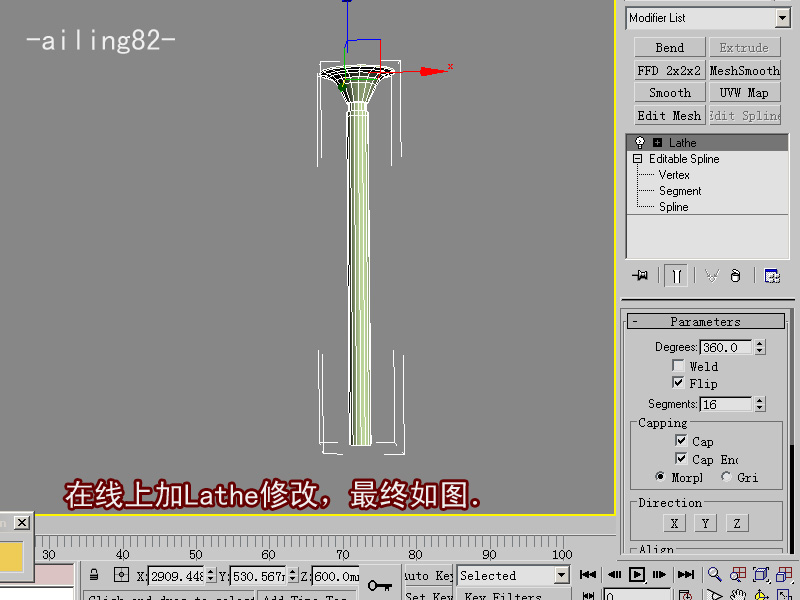The width and height of the screenshot is (800, 600).
Task: Step to Previous Frame
Action: tap(614, 575)
